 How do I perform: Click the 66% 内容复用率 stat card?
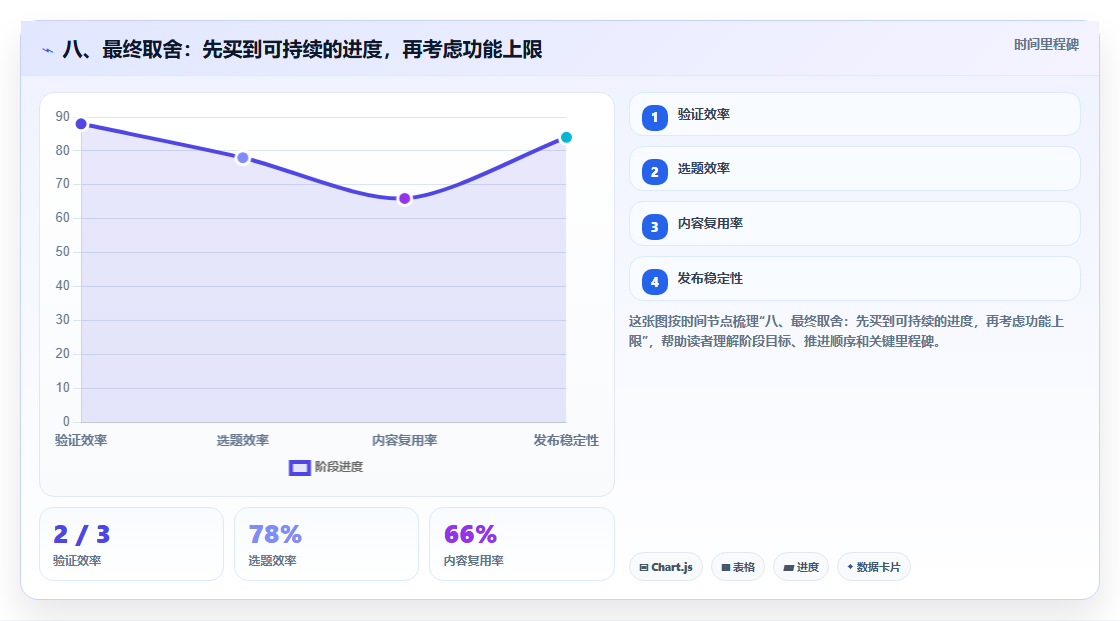[521, 544]
